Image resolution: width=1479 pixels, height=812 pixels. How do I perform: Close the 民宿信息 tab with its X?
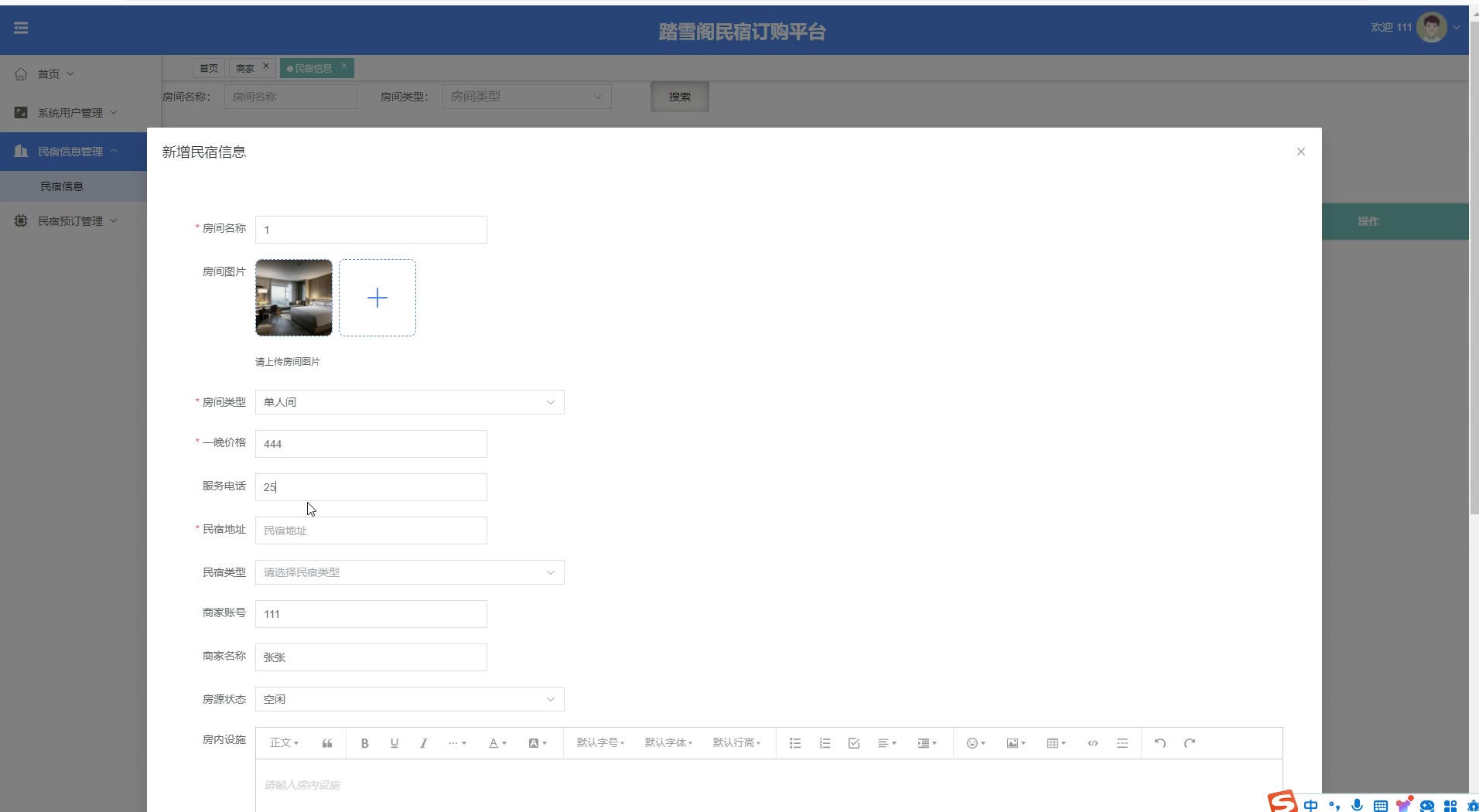pyautogui.click(x=344, y=66)
